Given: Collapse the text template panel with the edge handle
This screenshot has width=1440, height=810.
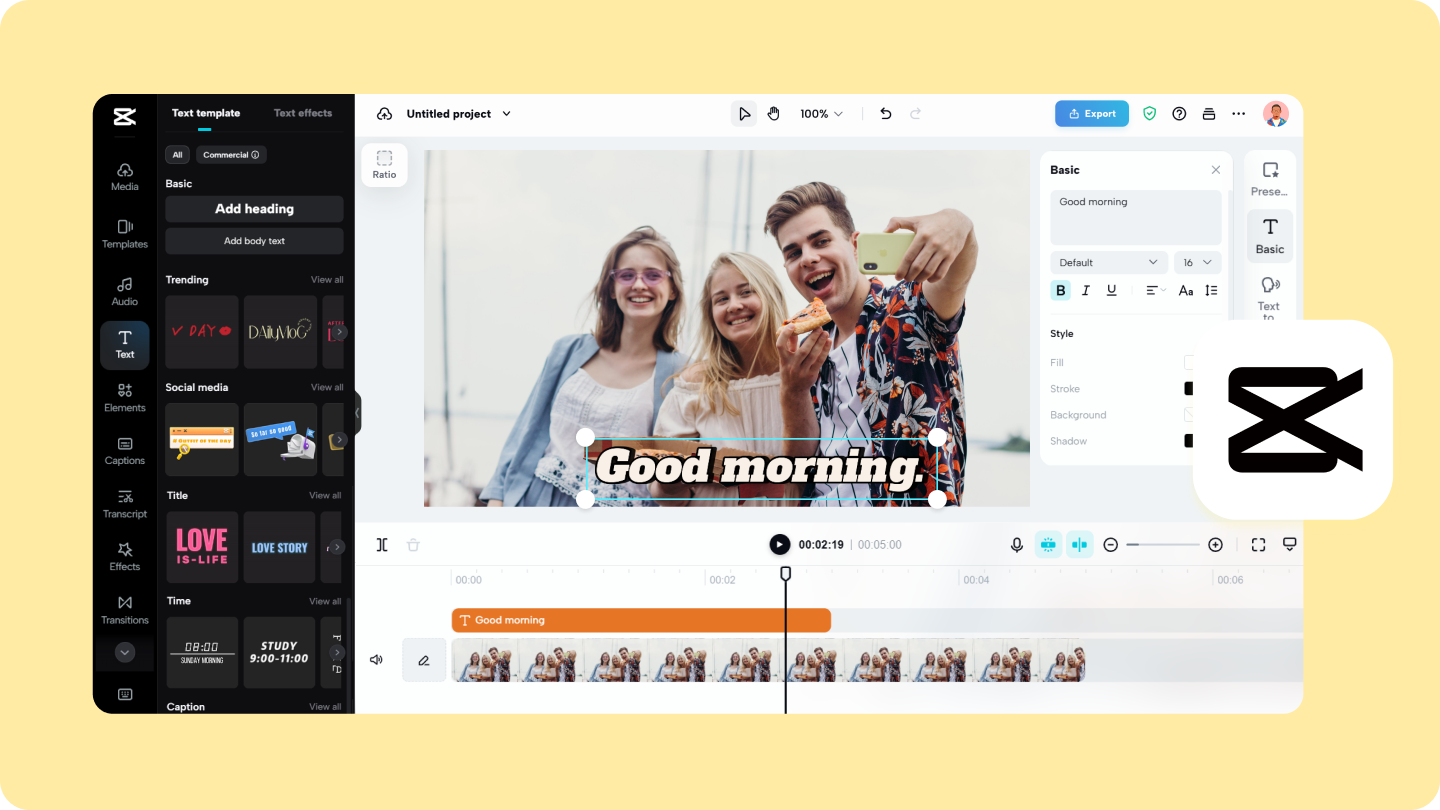Looking at the screenshot, I should pyautogui.click(x=357, y=412).
